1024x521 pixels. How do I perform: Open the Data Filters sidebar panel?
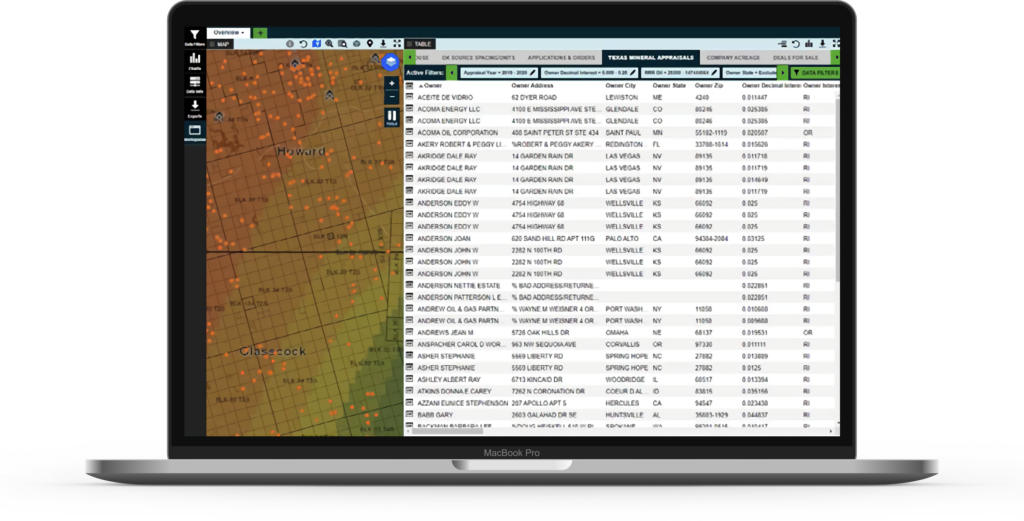[x=194, y=37]
